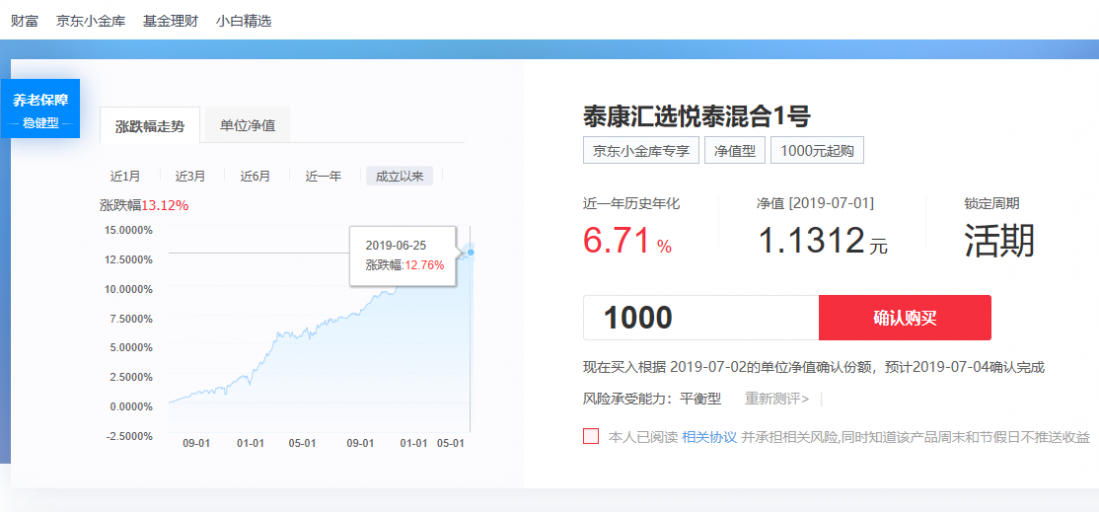
Task: Click the 重新测评 link
Action: (777, 399)
